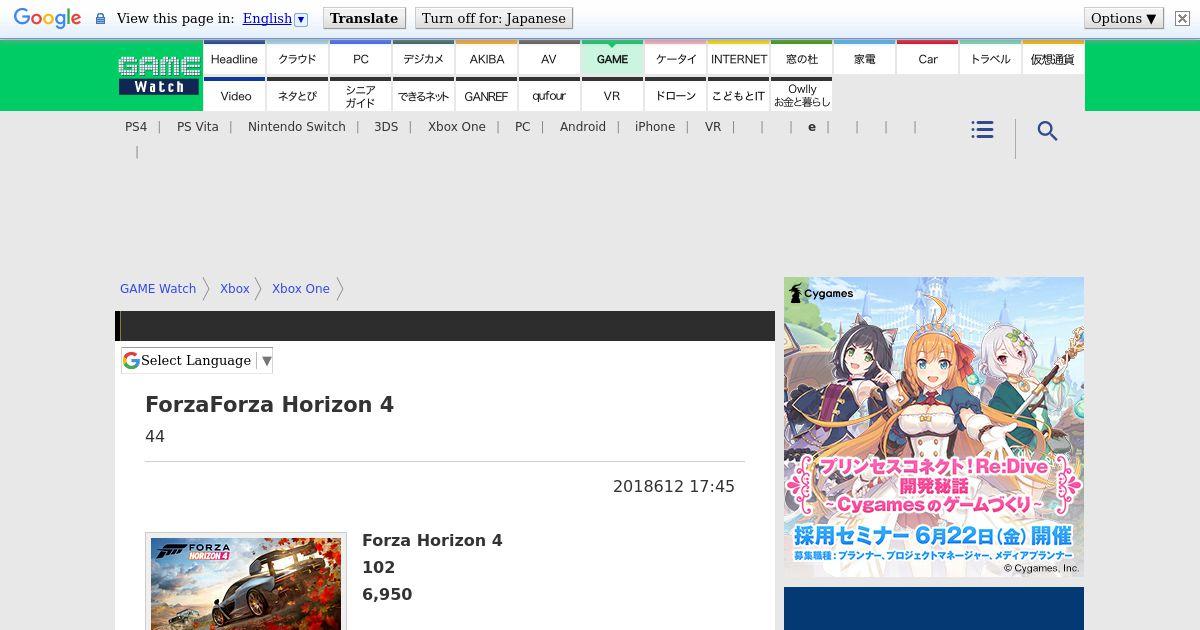Click the Cygames Princess Connect ad banner
Image resolution: width=1200 pixels, height=630 pixels.
point(934,427)
